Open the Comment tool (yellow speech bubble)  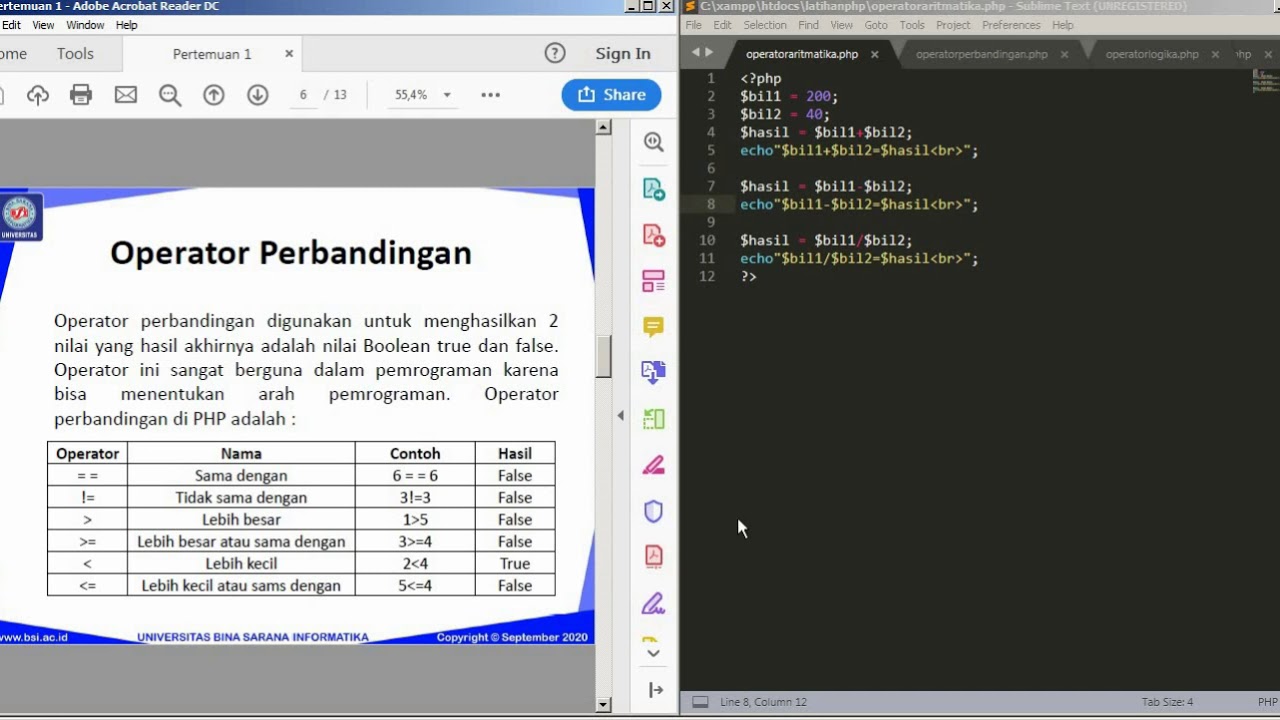pyautogui.click(x=654, y=327)
